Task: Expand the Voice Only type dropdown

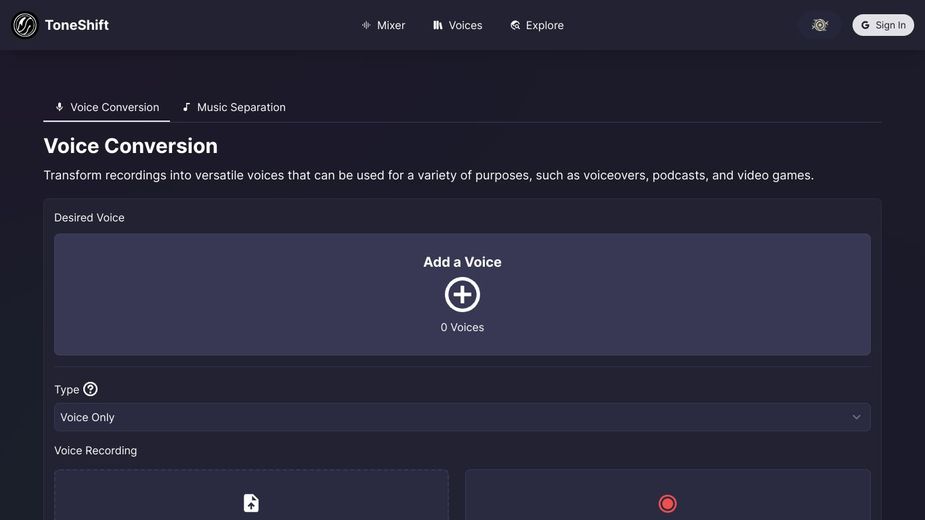Action: pyautogui.click(x=462, y=417)
